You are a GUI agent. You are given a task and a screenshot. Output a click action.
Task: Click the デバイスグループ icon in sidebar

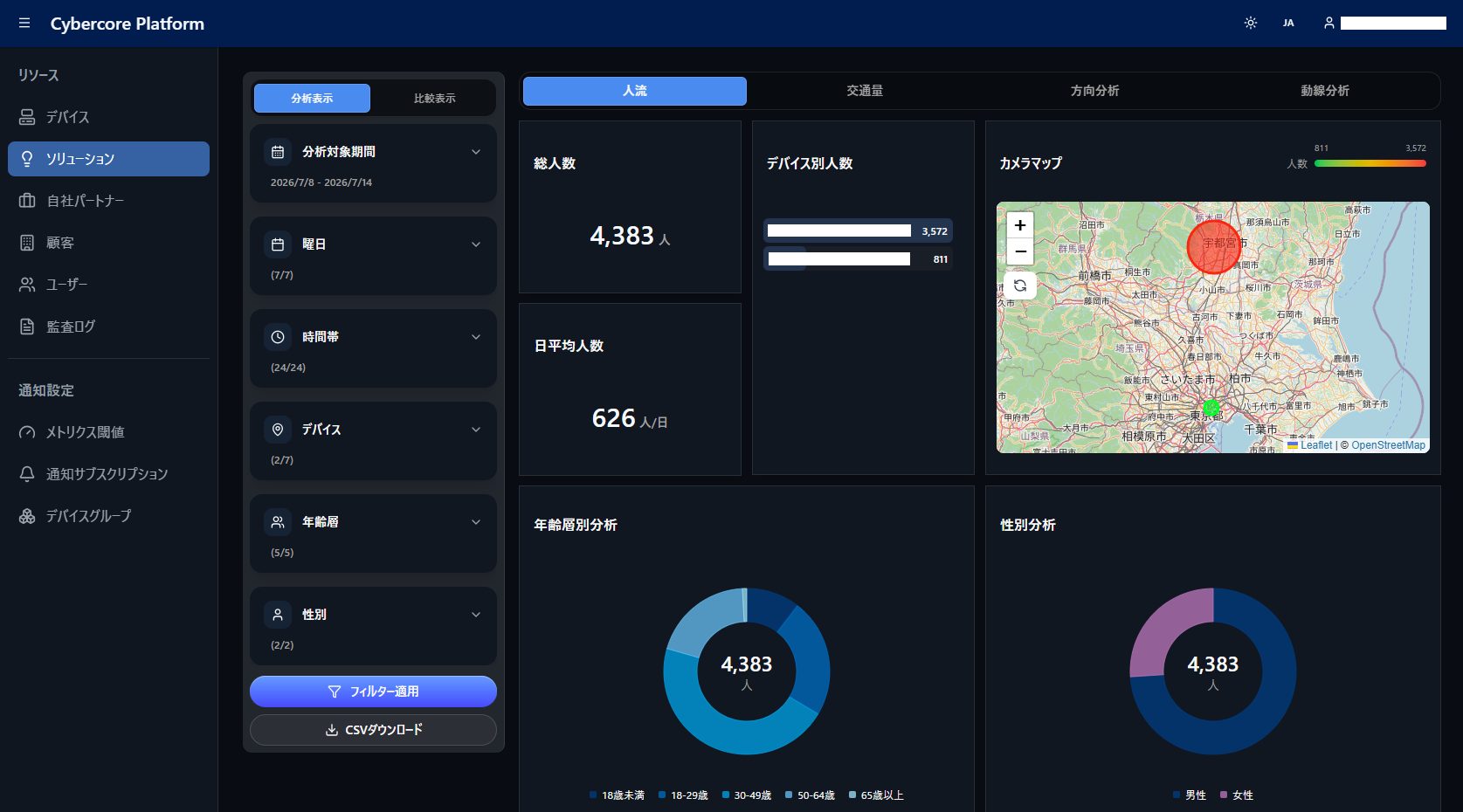pos(27,516)
